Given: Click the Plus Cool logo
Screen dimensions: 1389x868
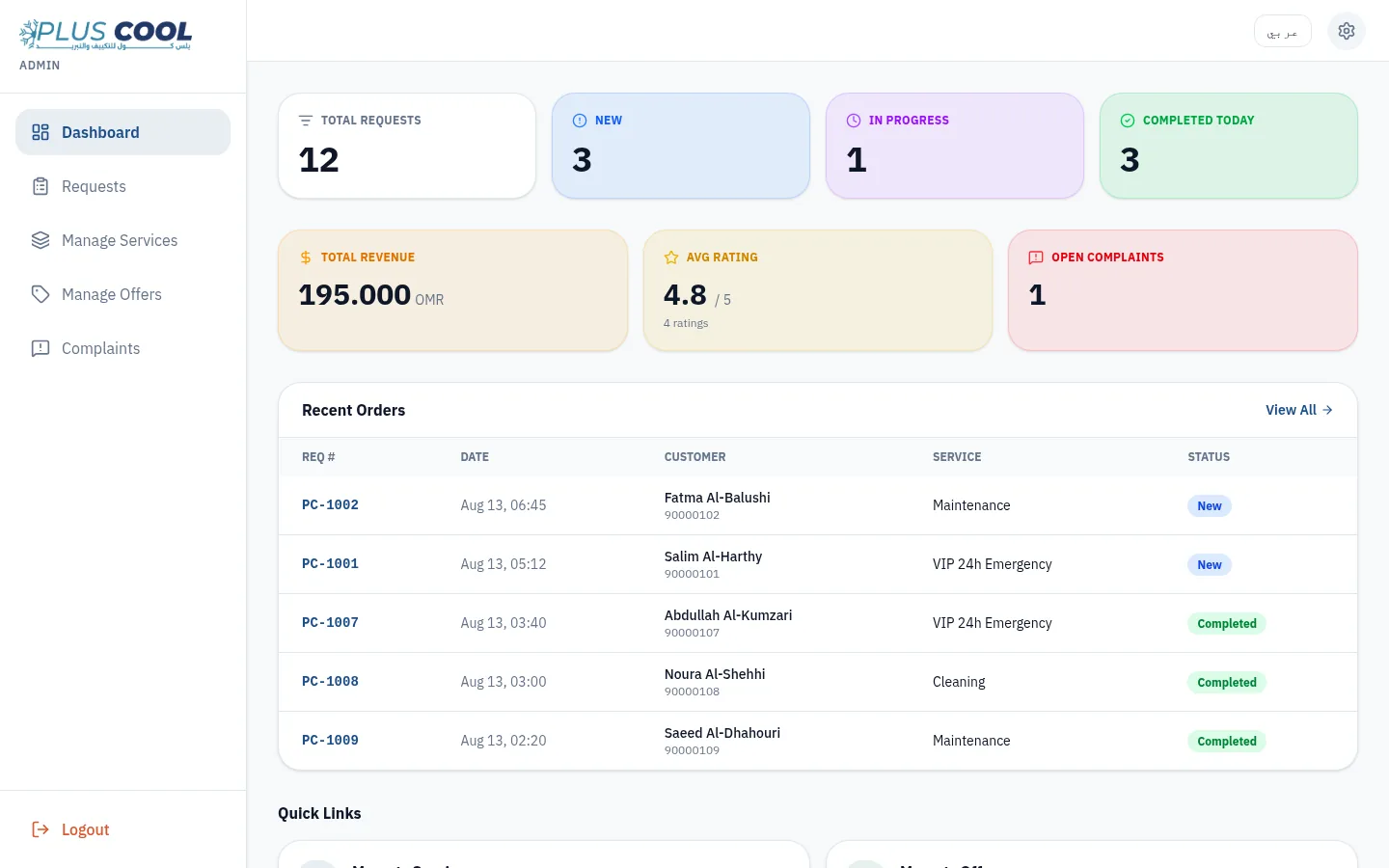Looking at the screenshot, I should pyautogui.click(x=105, y=34).
